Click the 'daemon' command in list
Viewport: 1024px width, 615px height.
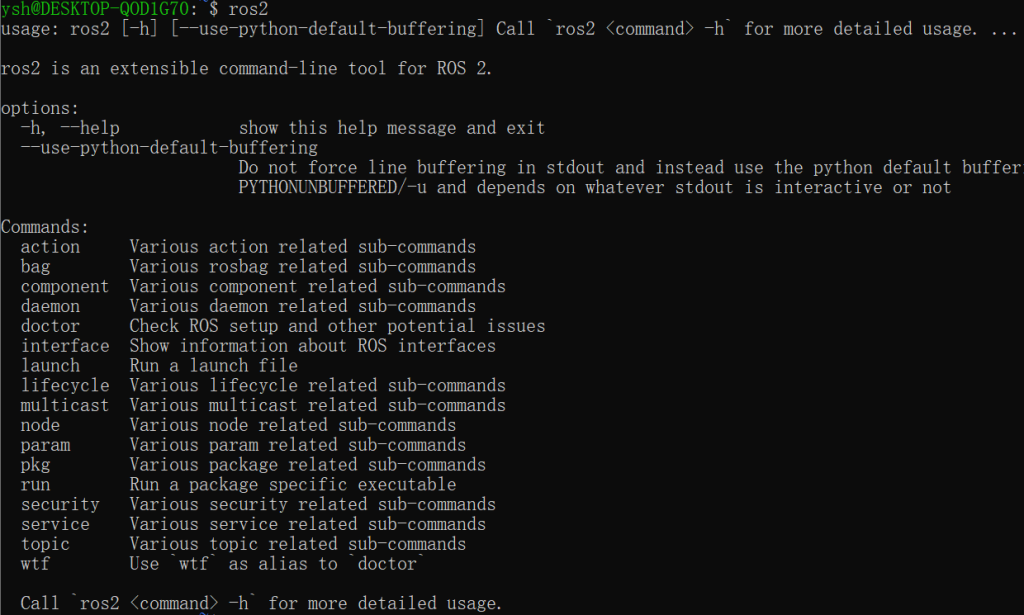[50, 306]
